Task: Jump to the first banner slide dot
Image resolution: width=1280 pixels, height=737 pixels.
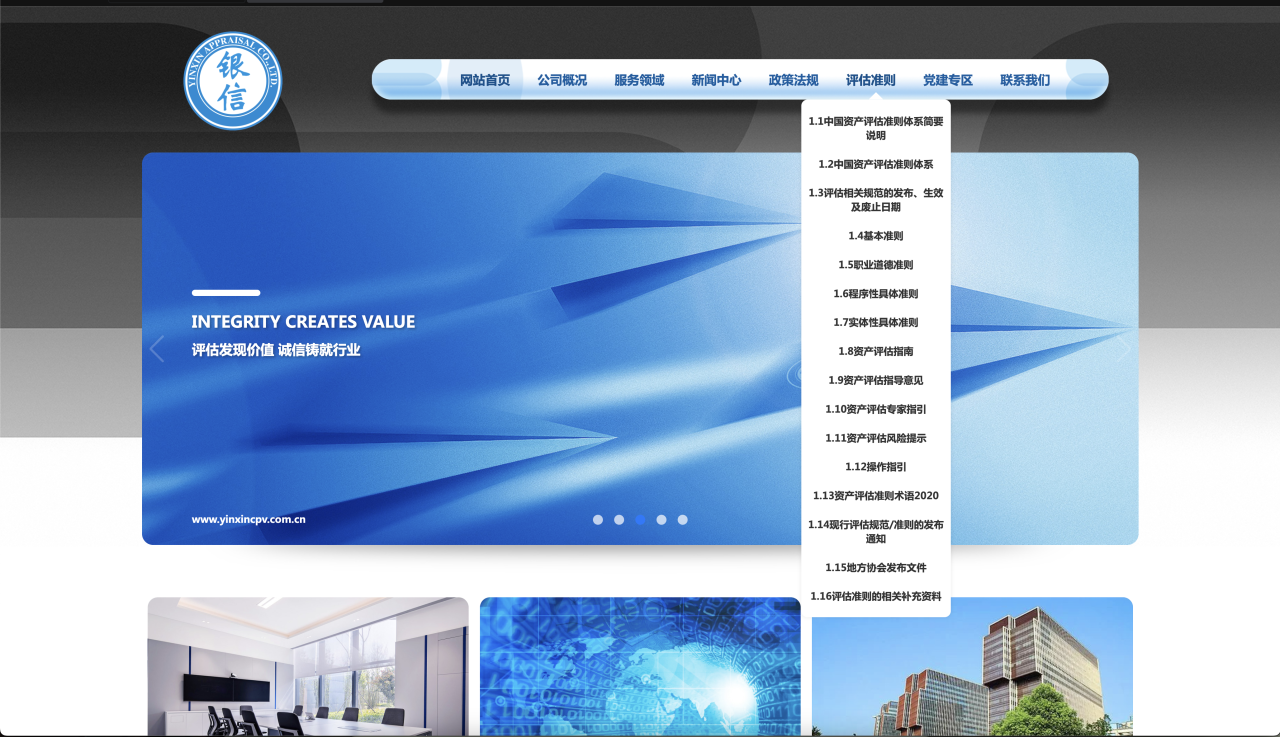Action: pos(598,520)
